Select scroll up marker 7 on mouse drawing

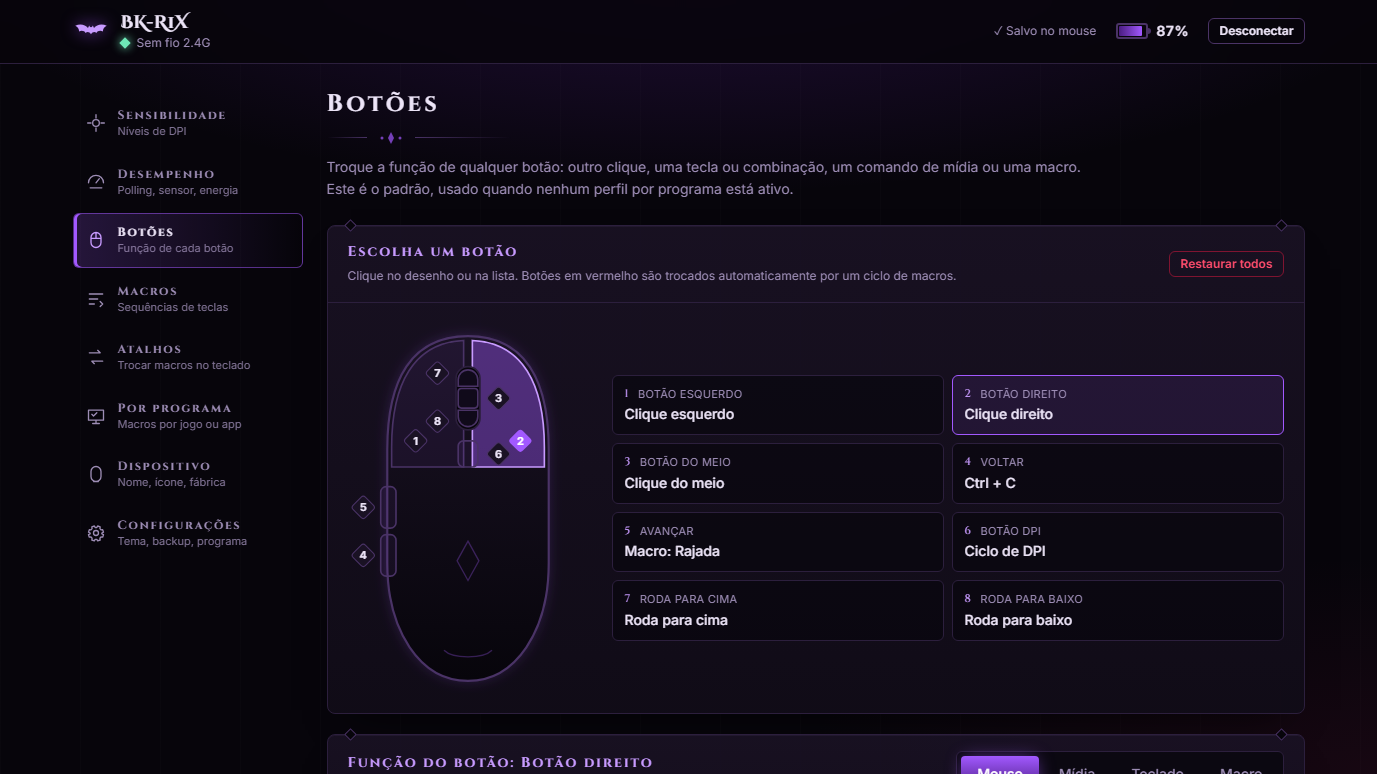coord(437,373)
